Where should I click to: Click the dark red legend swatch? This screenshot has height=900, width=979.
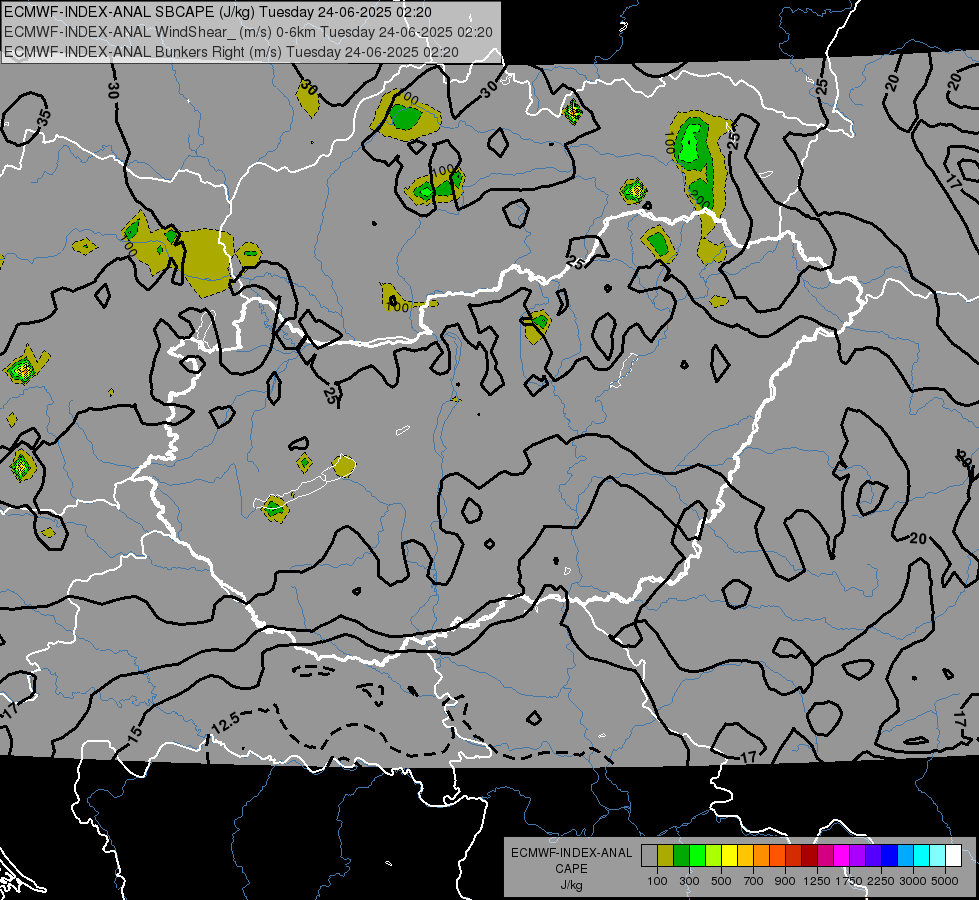(810, 856)
